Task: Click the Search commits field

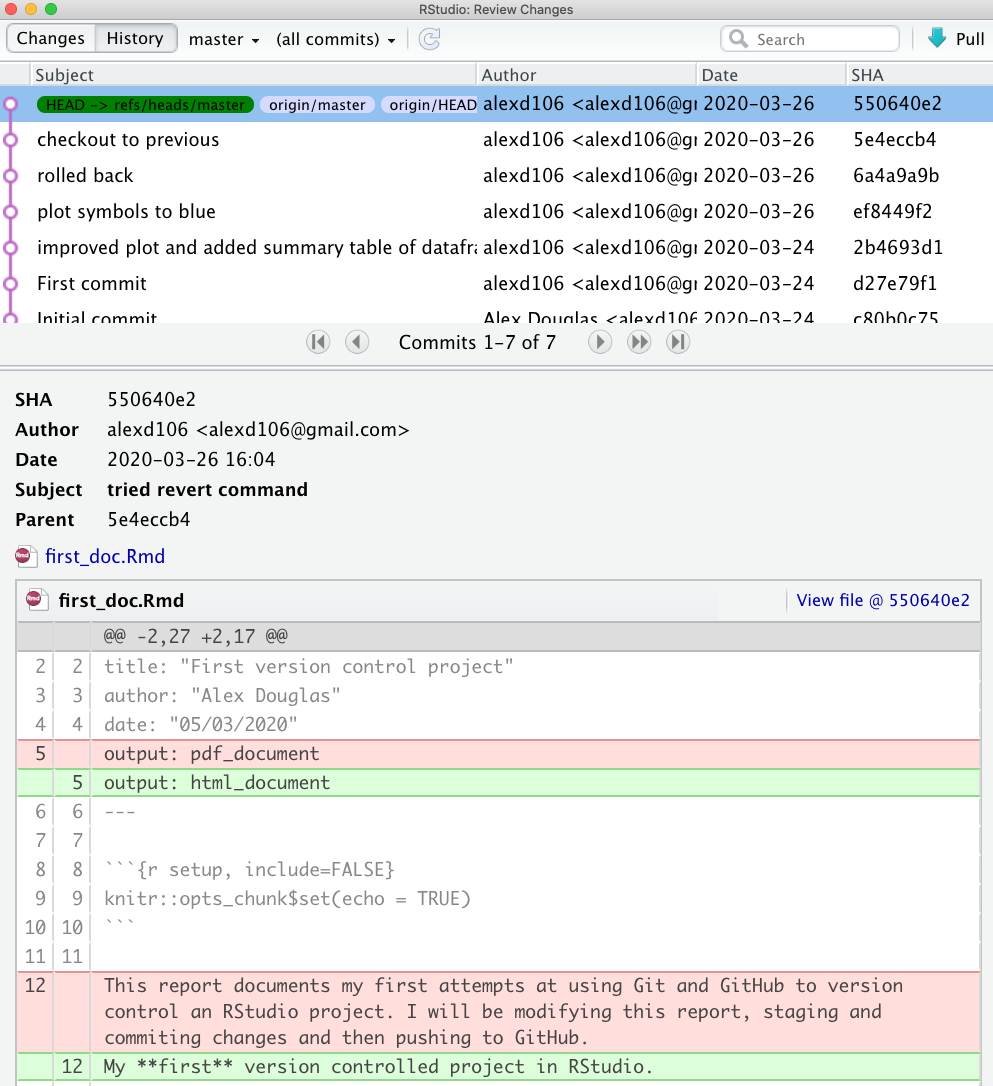Action: 820,39
